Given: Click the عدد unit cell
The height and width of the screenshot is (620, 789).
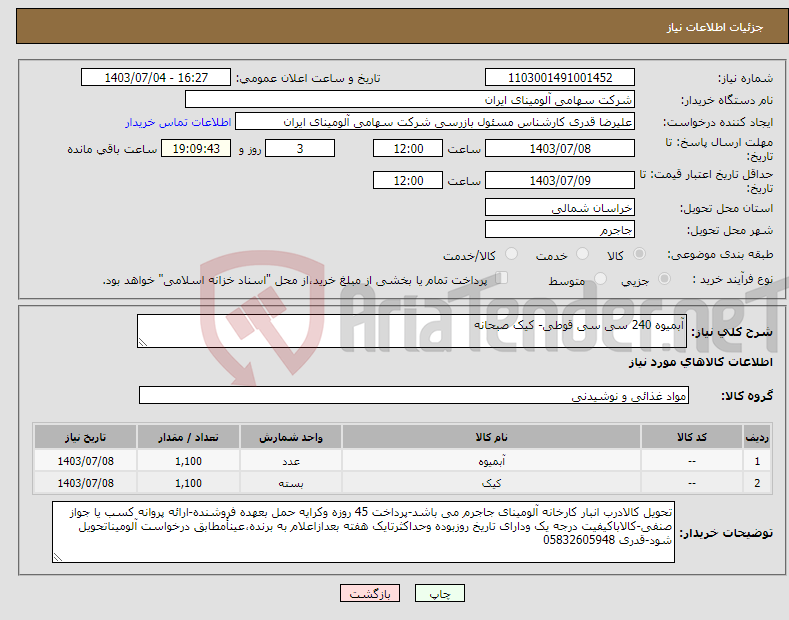Looking at the screenshot, I should pos(291,460).
